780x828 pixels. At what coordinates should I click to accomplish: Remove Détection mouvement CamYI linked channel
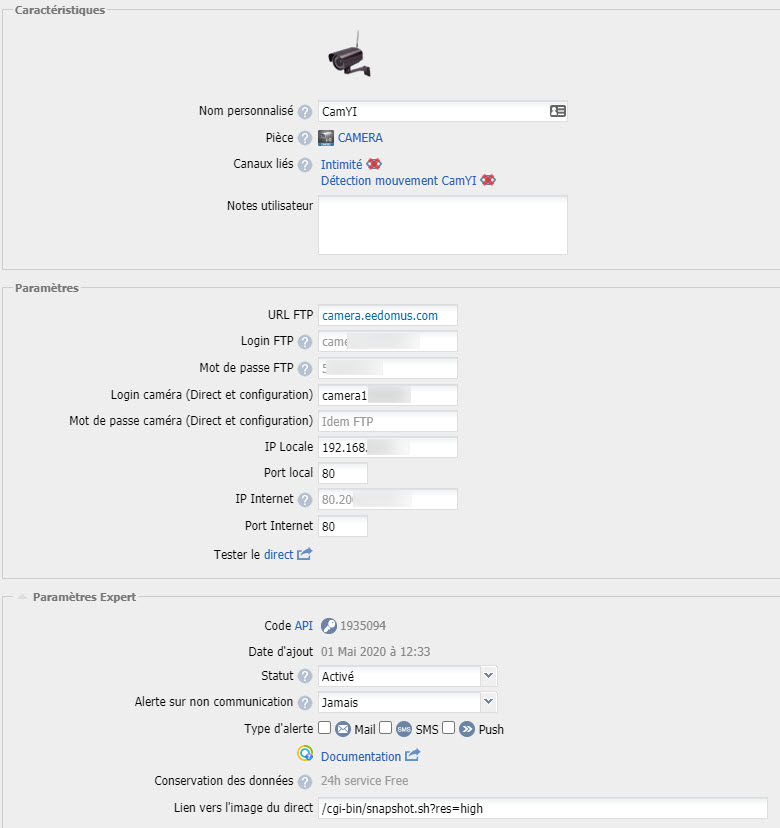pos(488,181)
